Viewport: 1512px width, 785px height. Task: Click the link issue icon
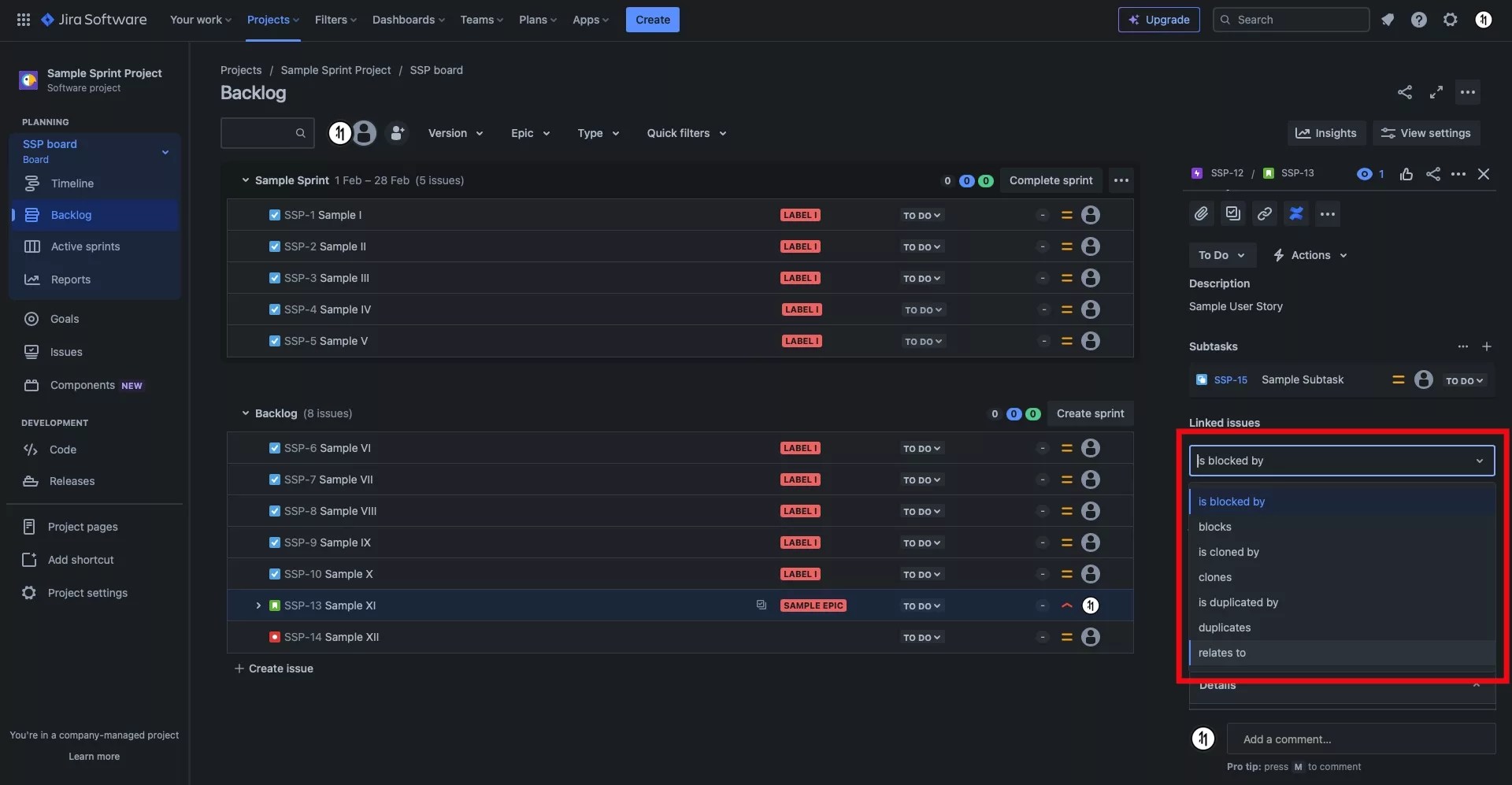click(1265, 213)
